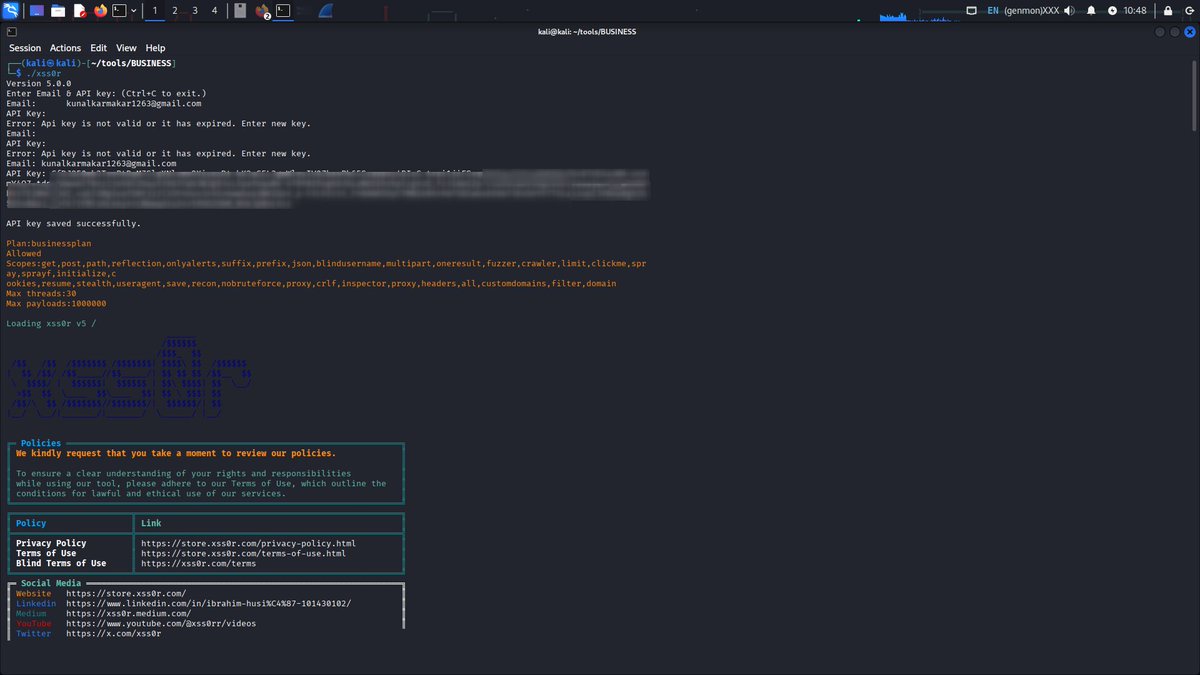
Task: Lock the screen with padlock icon
Action: click(x=1166, y=10)
